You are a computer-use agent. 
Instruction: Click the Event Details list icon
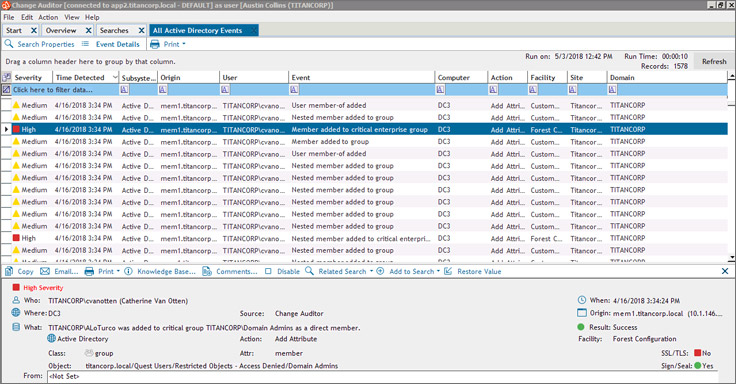tap(85, 44)
